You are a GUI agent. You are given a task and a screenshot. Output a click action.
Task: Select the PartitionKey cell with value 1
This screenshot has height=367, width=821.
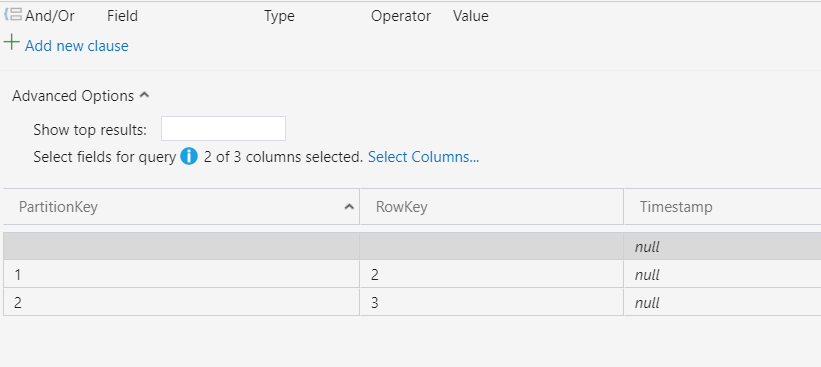(181, 274)
